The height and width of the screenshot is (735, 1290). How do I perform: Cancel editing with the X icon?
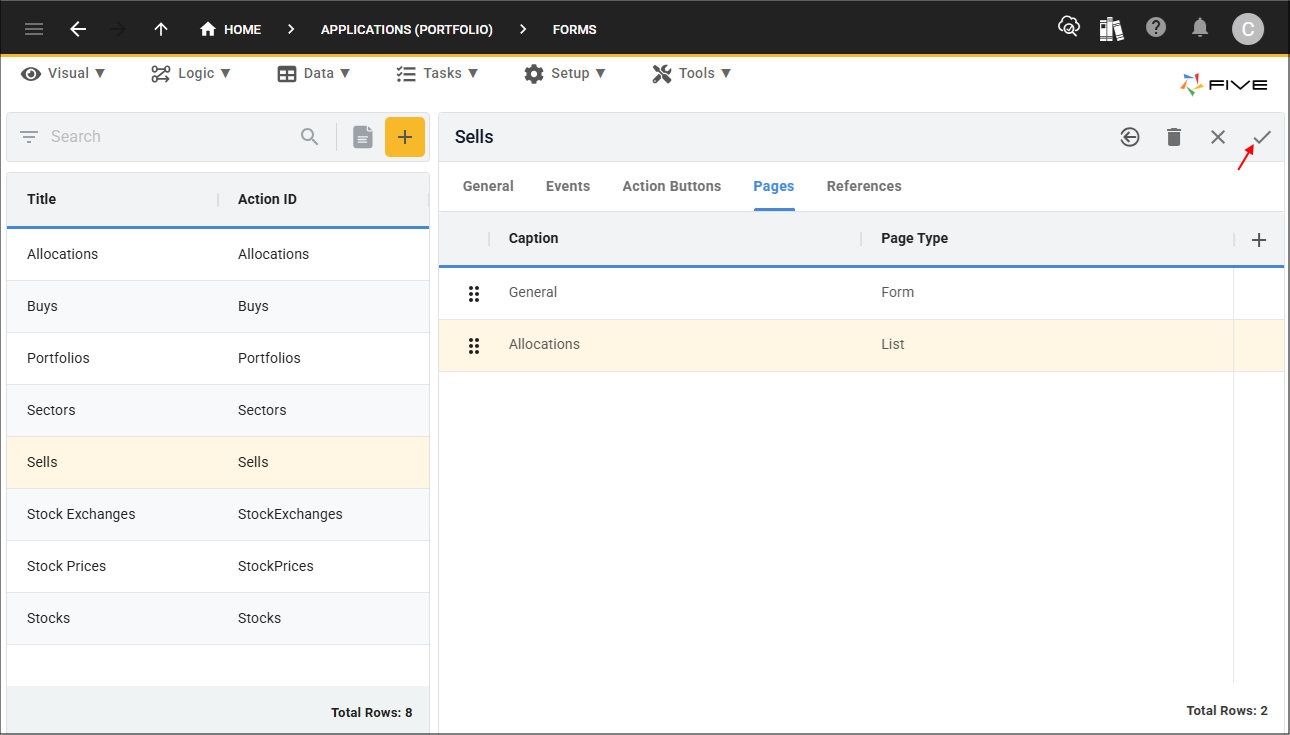click(x=1218, y=137)
